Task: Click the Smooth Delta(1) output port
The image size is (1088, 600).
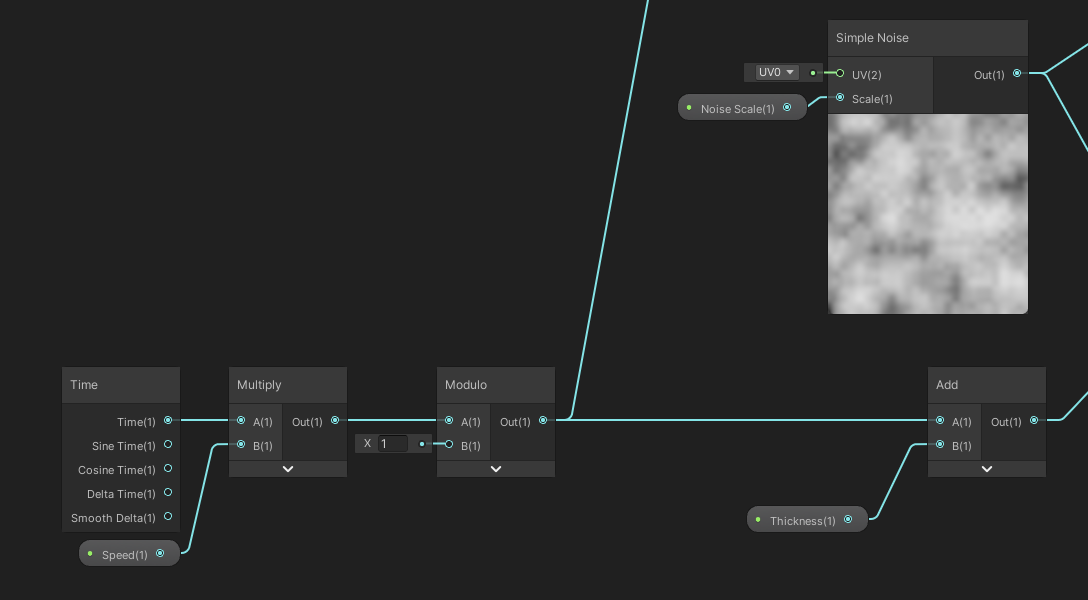Action: (x=168, y=517)
